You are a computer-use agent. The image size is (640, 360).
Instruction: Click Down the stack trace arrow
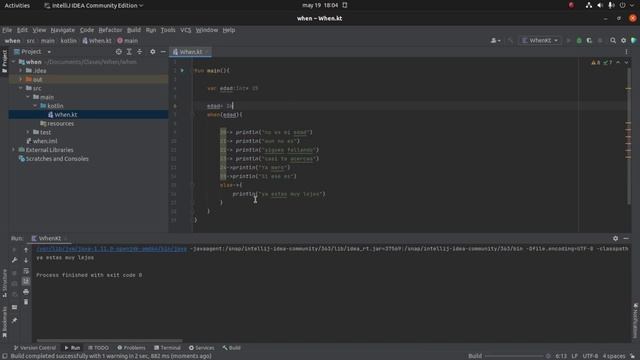click(26, 260)
